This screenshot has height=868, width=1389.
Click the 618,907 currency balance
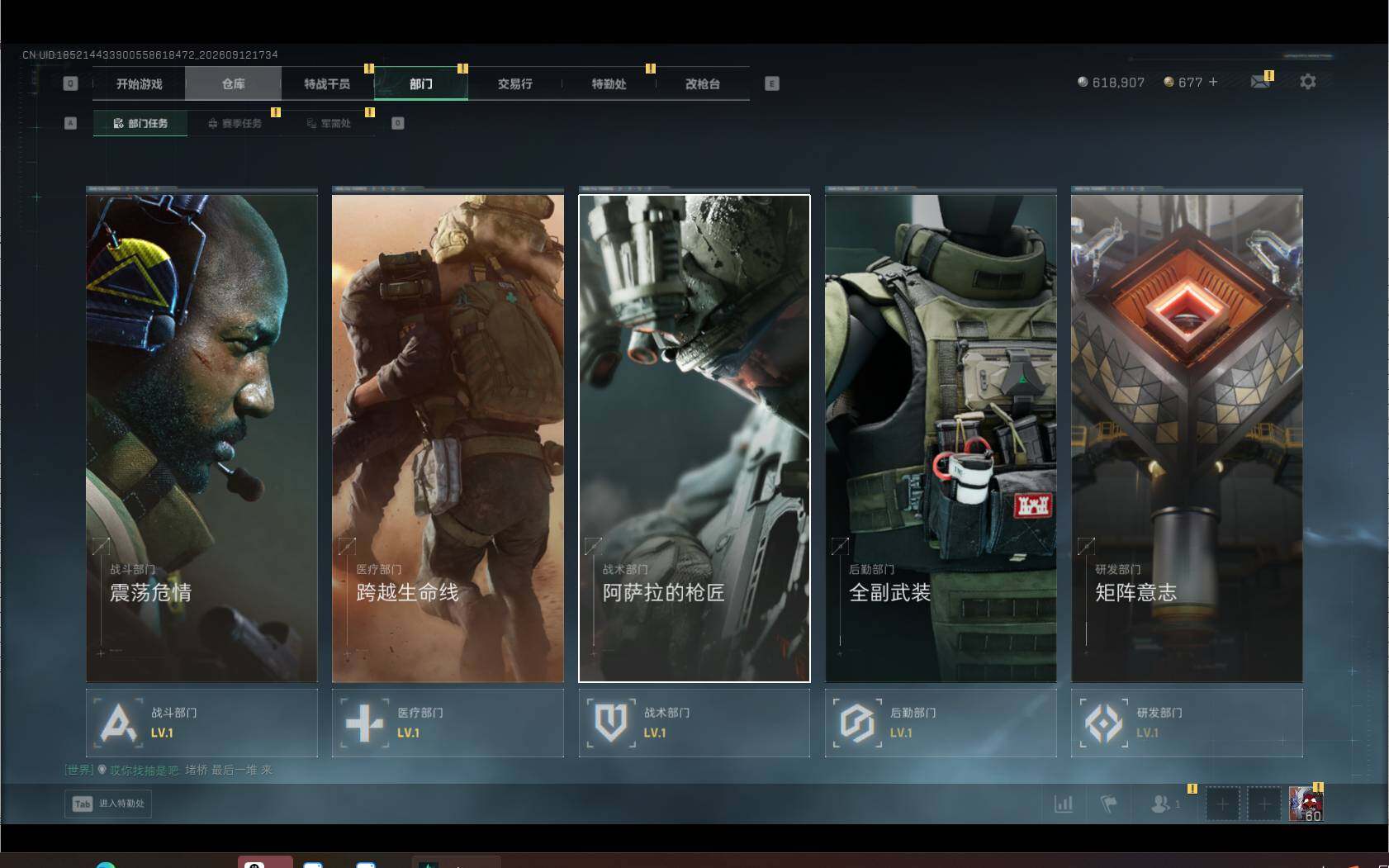pos(1118,83)
